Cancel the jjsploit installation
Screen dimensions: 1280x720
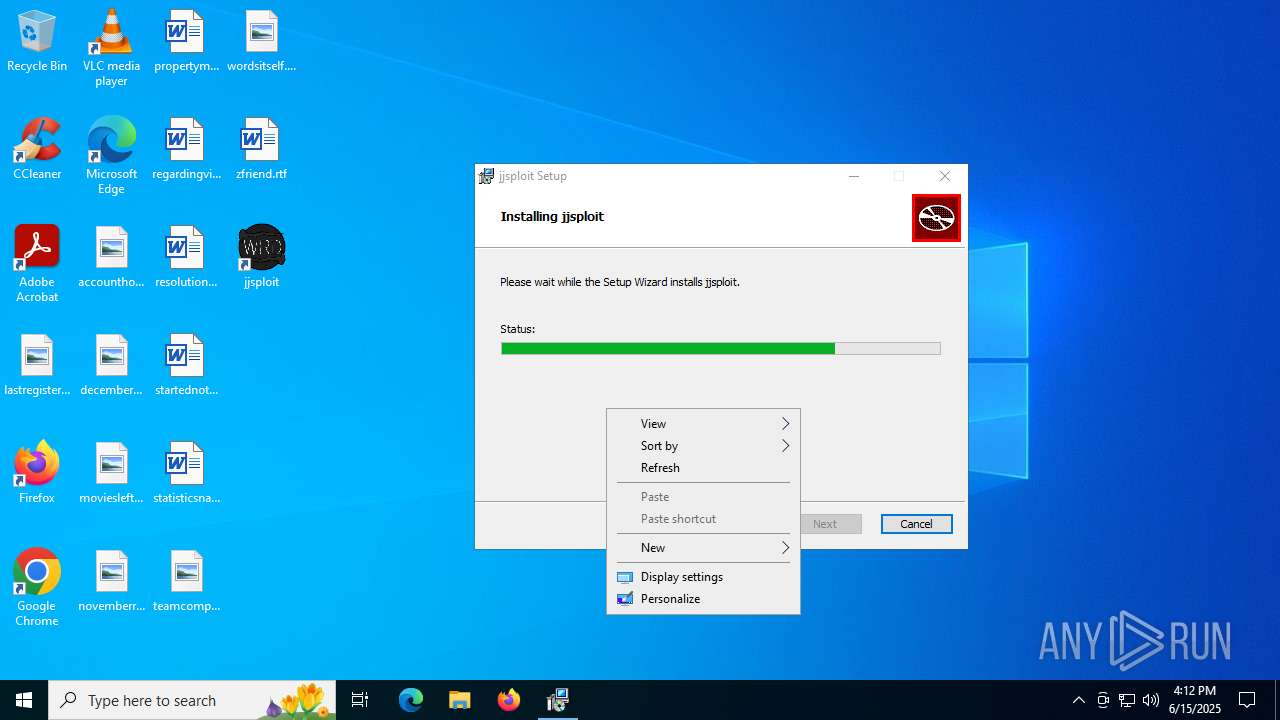[916, 524]
